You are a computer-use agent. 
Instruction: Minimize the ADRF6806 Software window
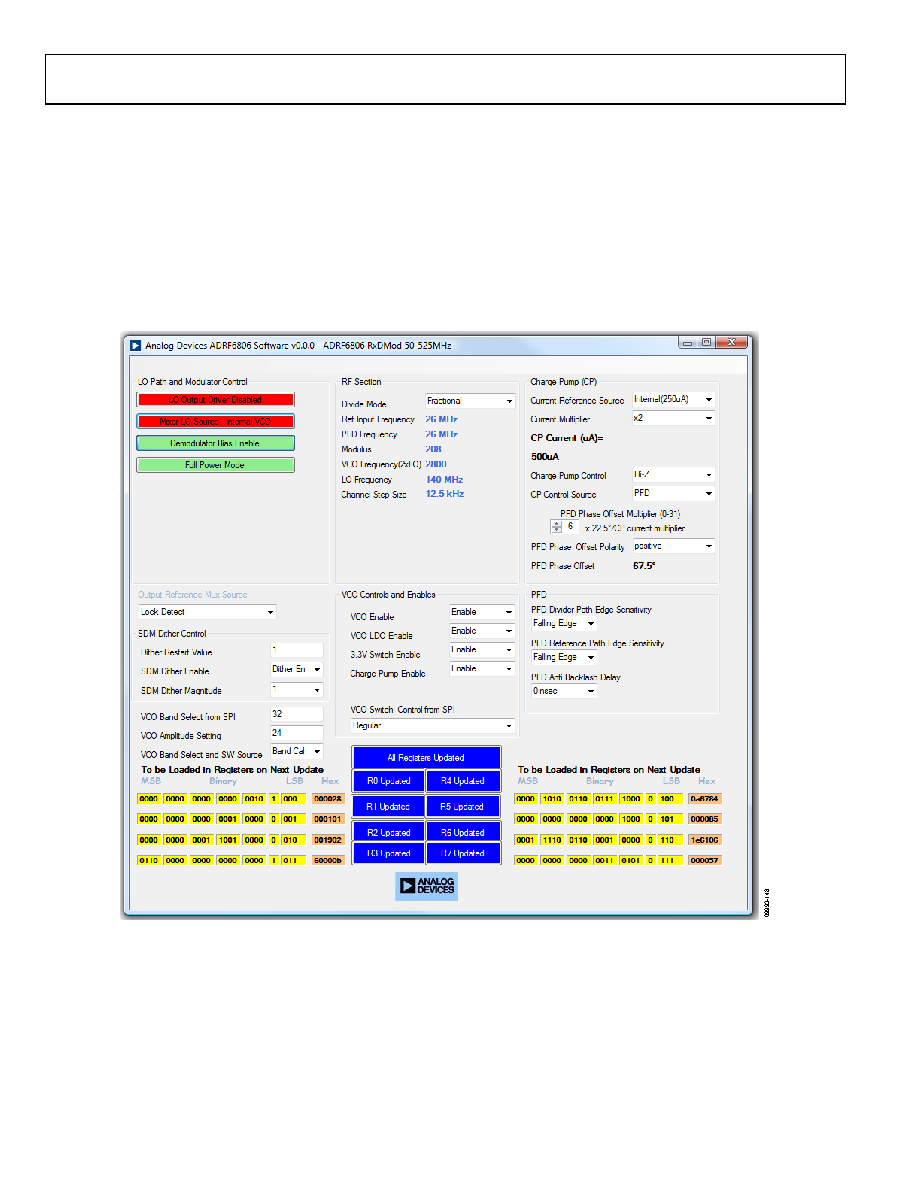tap(688, 343)
